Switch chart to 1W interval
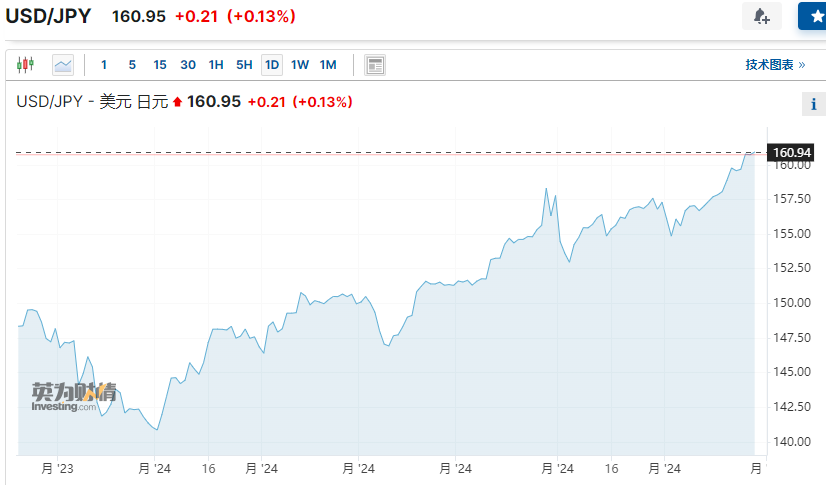This screenshot has height=485, width=826. point(300,65)
